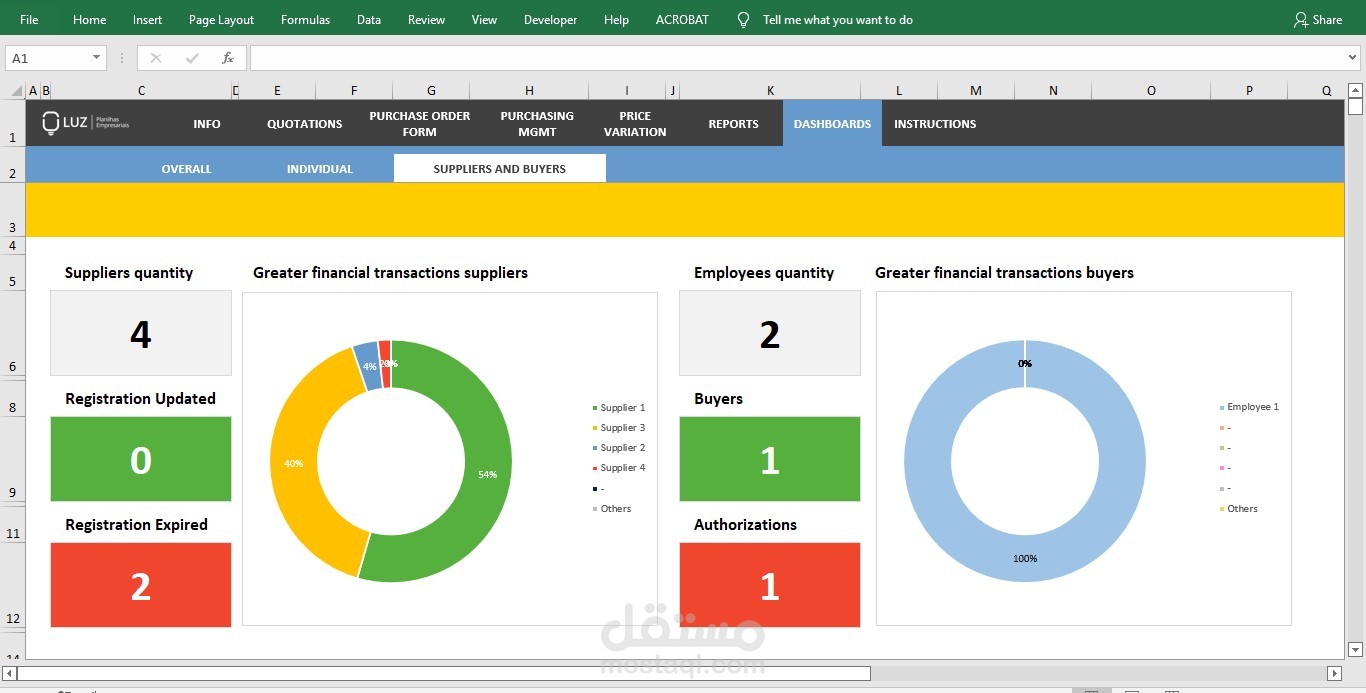Click Supplier 1 legend entry
This screenshot has height=693, width=1366.
pos(619,407)
